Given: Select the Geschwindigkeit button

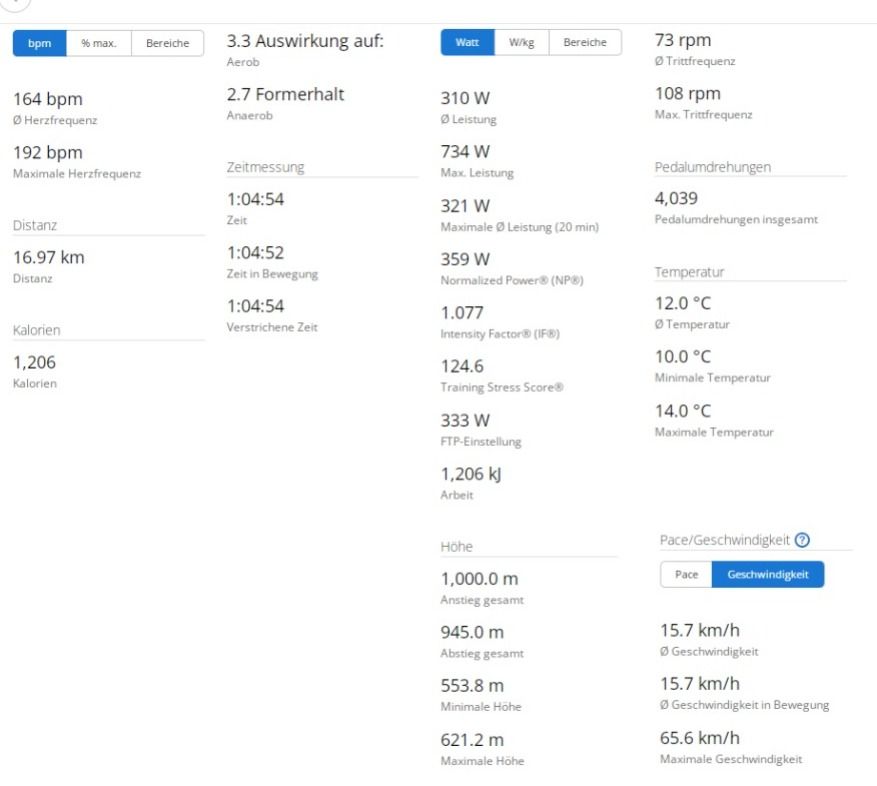Looking at the screenshot, I should (x=767, y=575).
